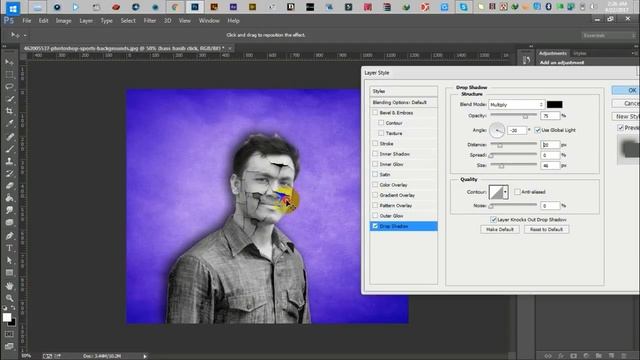The height and width of the screenshot is (360, 640).
Task: Select the Hand tool
Action: click(x=9, y=286)
